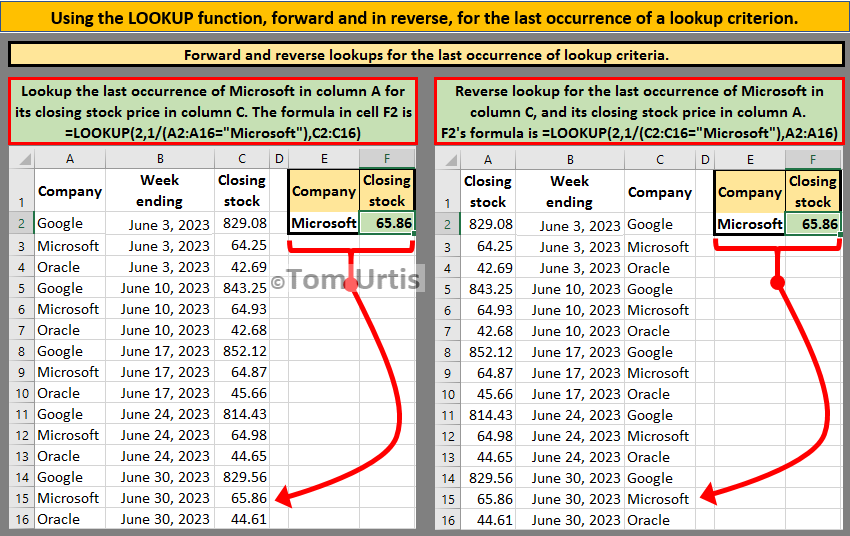
Task: Click 814.43 in column C of forward sheet
Action: coord(242,414)
